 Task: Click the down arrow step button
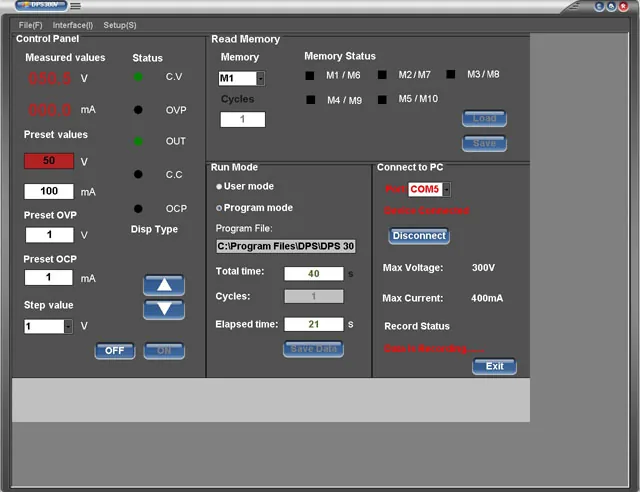click(x=164, y=309)
